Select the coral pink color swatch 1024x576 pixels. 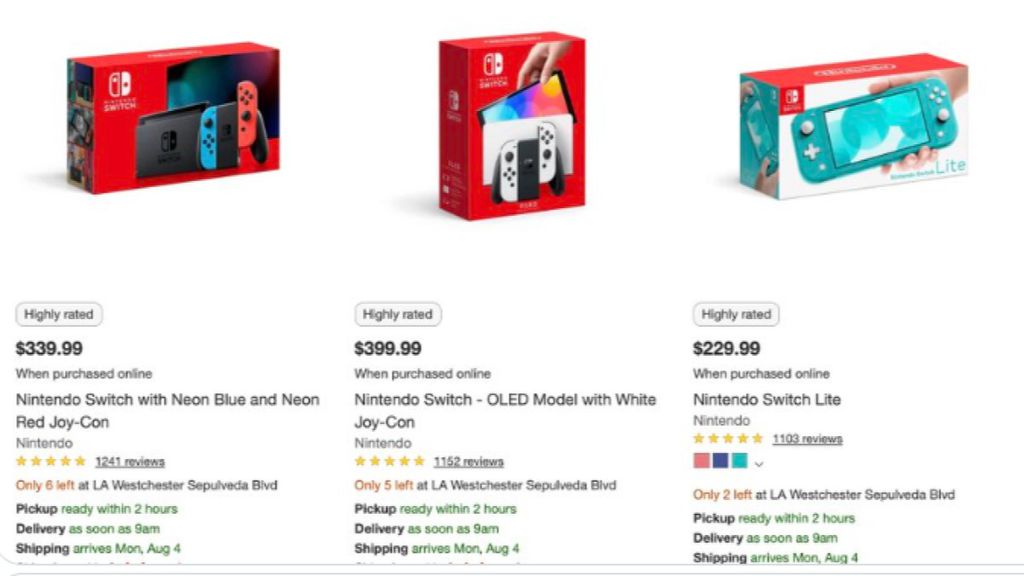click(x=702, y=461)
